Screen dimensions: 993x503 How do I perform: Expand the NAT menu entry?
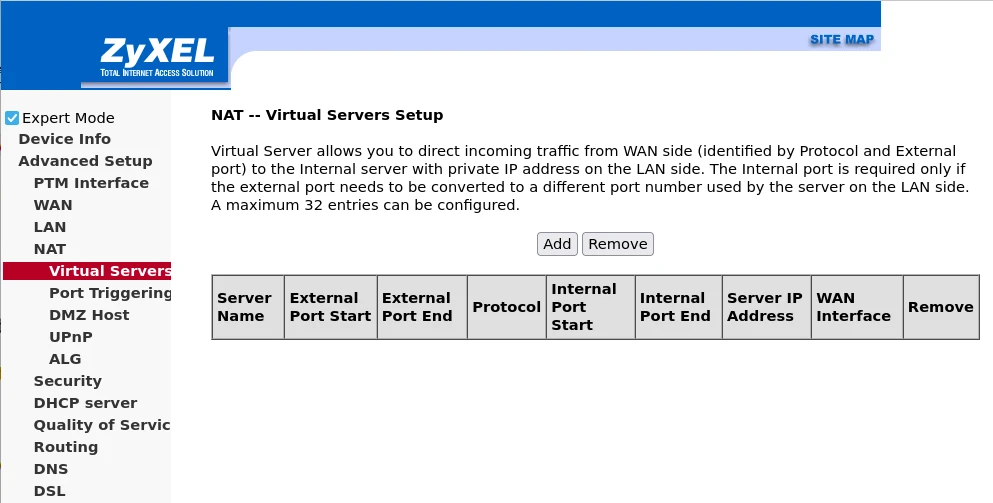click(x=50, y=249)
